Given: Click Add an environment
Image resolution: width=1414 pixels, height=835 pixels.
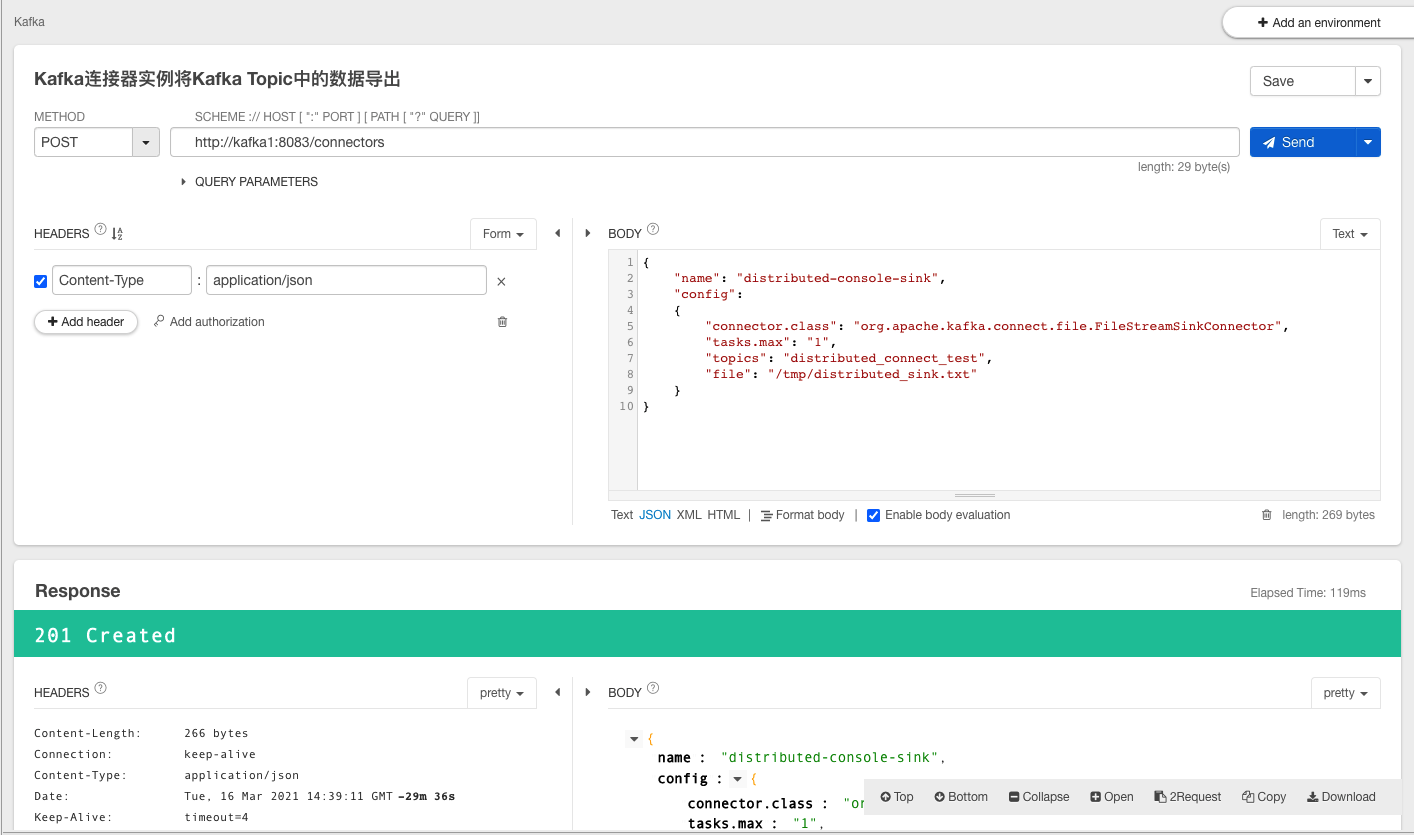Looking at the screenshot, I should tap(1319, 22).
